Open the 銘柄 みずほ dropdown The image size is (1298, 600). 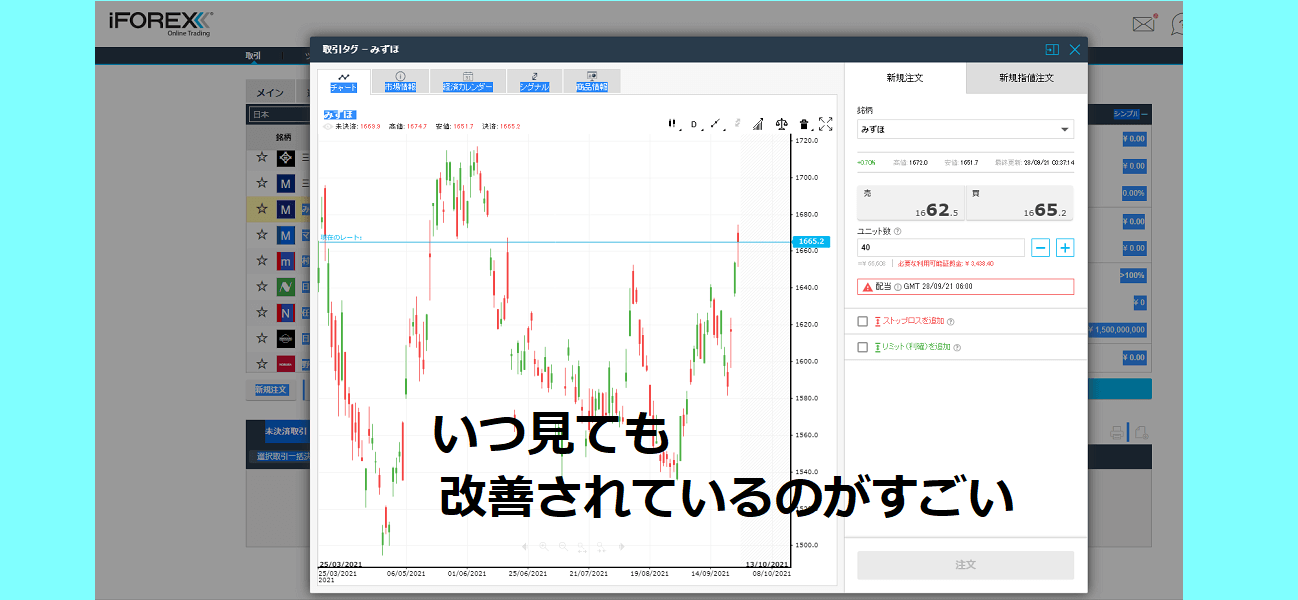pos(965,129)
